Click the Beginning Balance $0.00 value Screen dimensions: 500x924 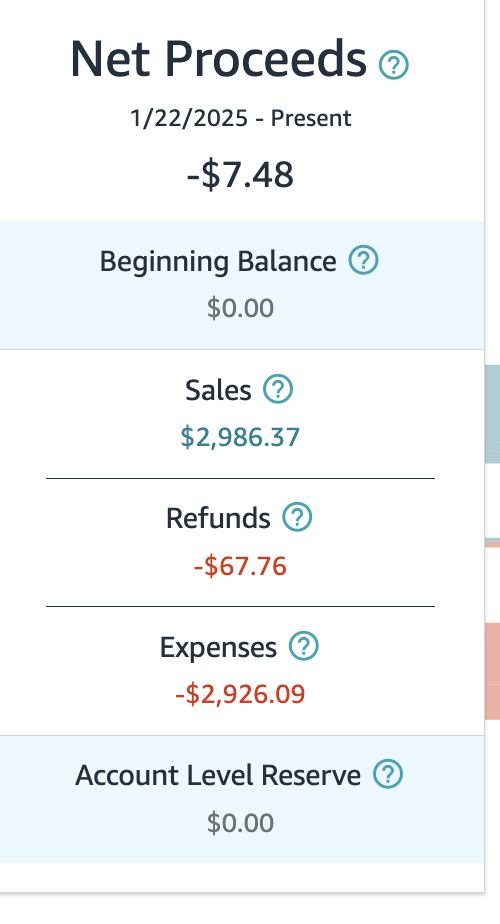(240, 308)
